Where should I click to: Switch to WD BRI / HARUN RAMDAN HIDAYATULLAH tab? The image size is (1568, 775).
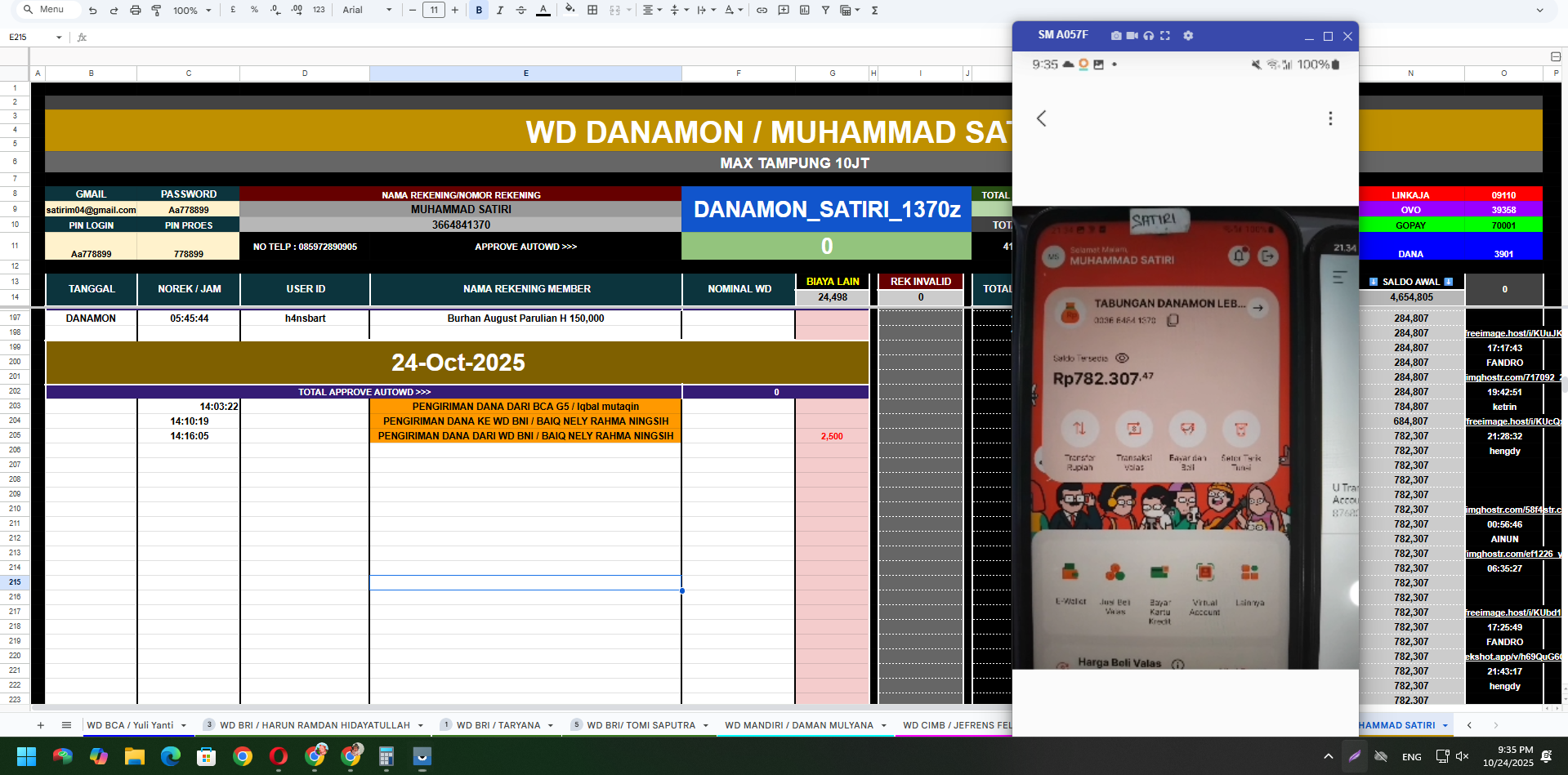pyautogui.click(x=315, y=725)
